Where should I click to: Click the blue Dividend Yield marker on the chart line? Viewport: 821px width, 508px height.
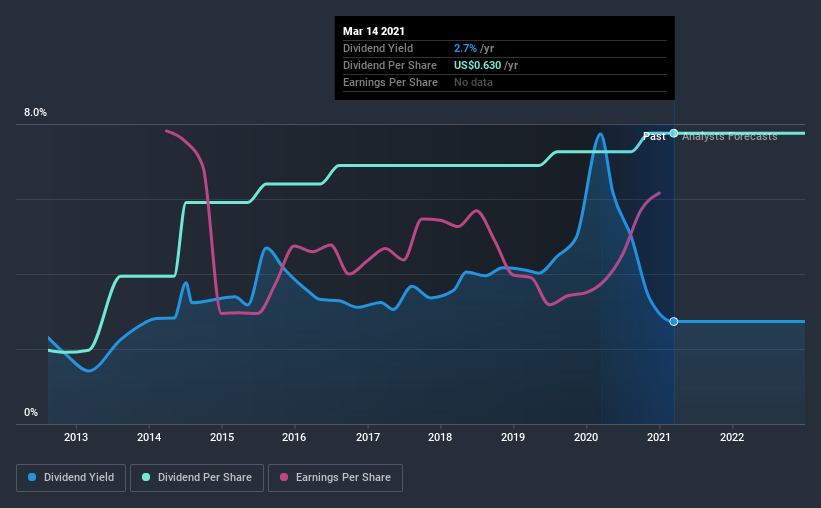(674, 322)
